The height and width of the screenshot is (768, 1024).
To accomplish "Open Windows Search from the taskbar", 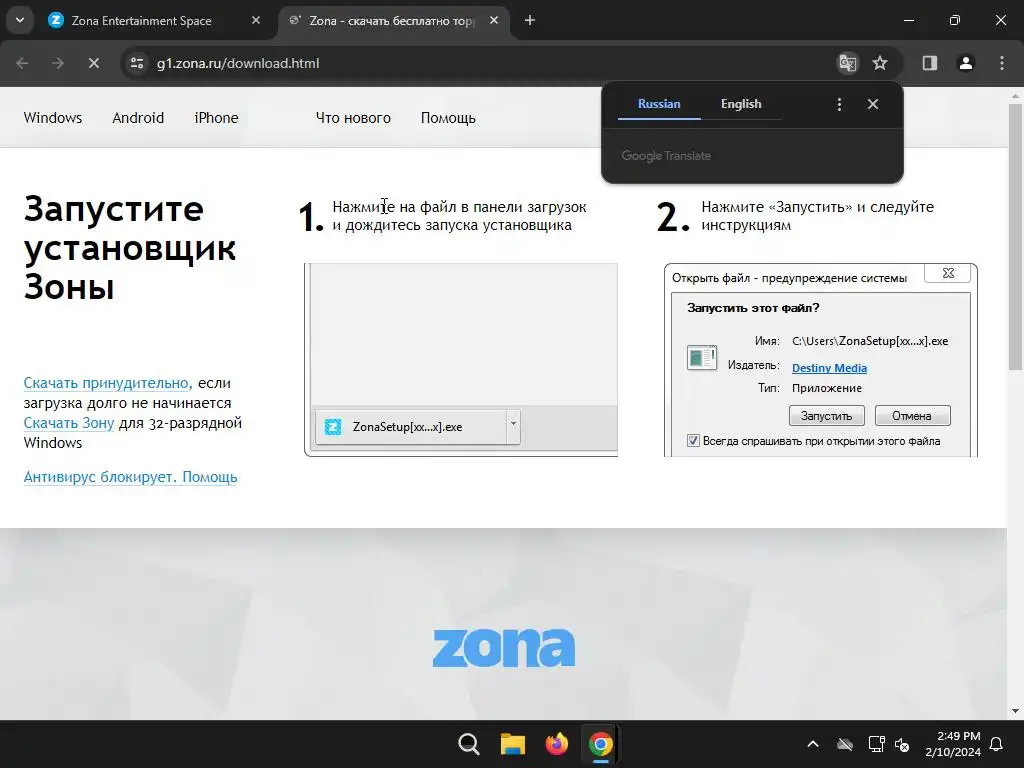I will pyautogui.click(x=469, y=744).
